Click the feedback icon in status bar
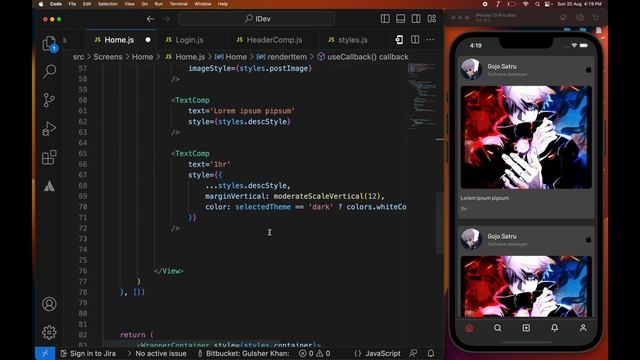Viewport: 640px width, 360px height. click(413, 353)
